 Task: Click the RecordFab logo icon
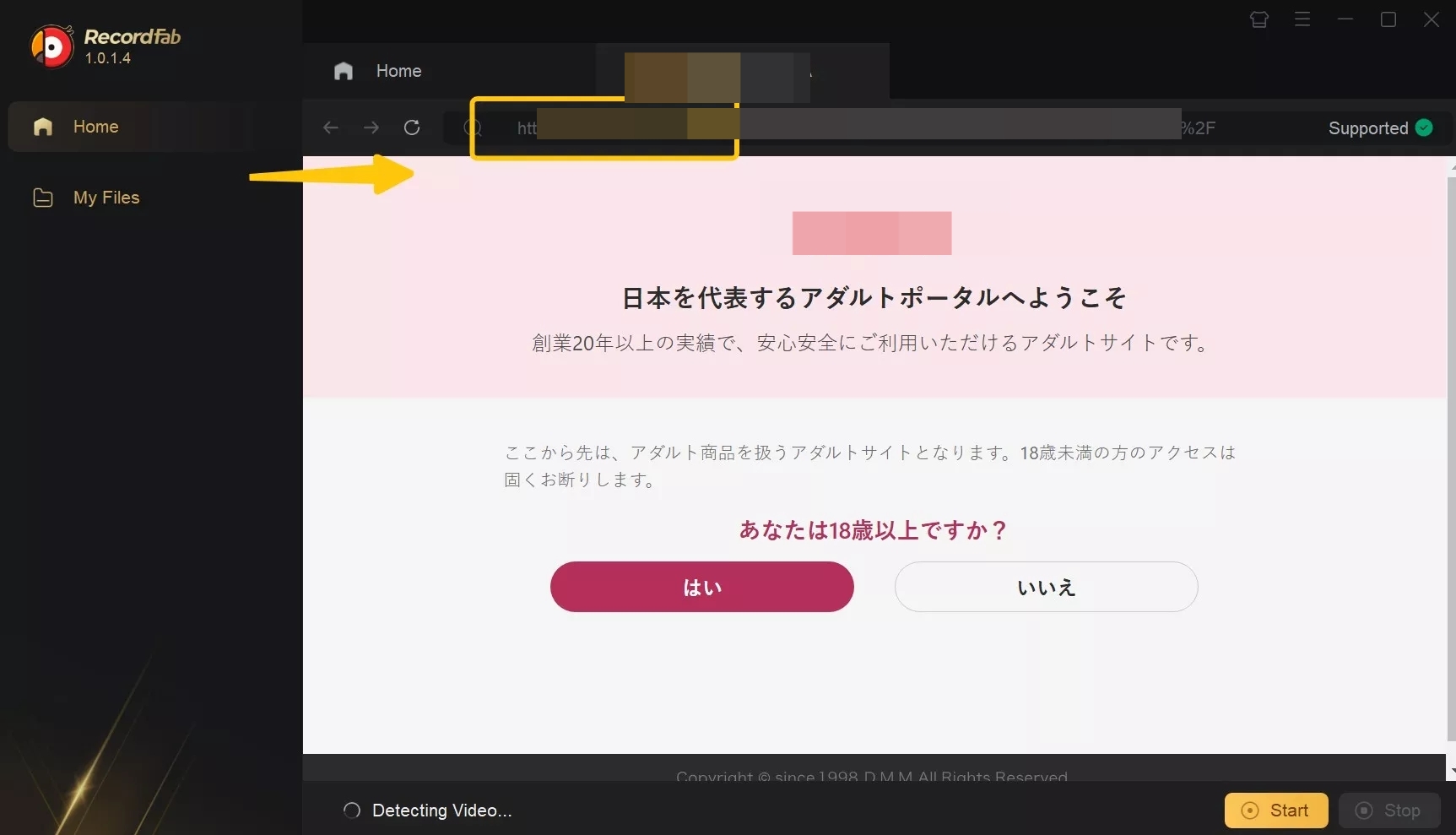(51, 46)
